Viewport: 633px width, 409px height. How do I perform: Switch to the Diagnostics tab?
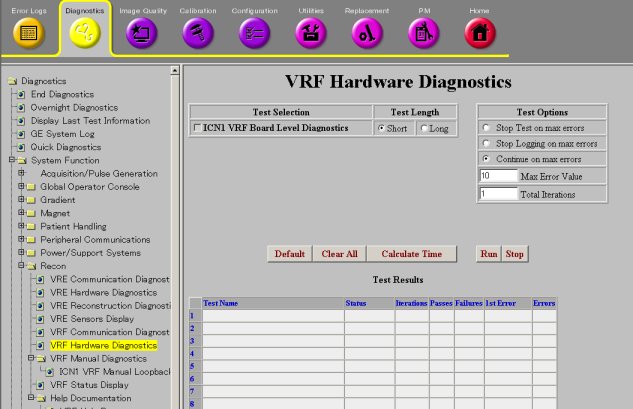click(x=85, y=32)
